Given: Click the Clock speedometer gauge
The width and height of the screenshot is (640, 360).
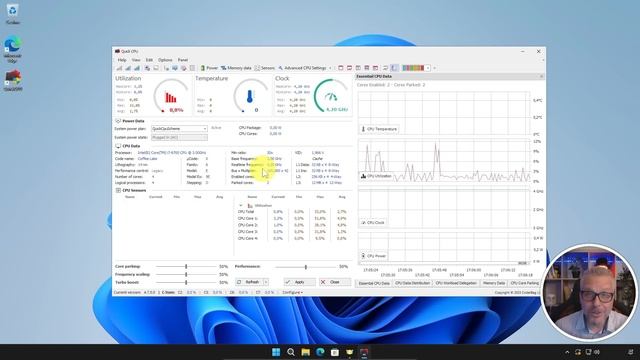Looking at the screenshot, I should point(331,97).
